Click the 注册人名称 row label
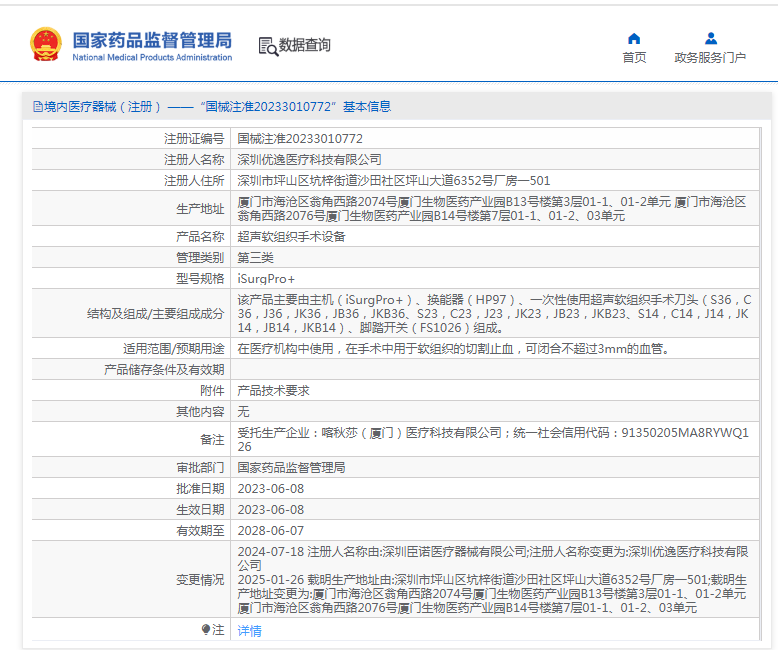Screen dimensions: 778x650 pyautogui.click(x=194, y=160)
